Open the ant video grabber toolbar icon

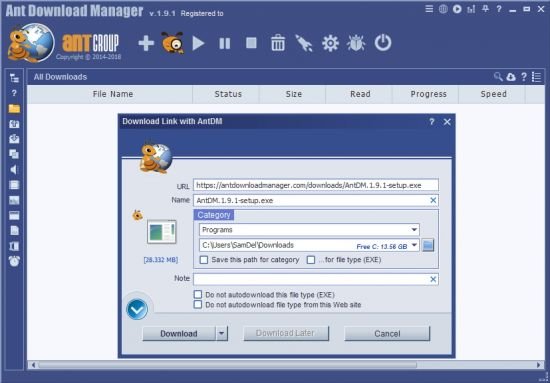(172, 43)
